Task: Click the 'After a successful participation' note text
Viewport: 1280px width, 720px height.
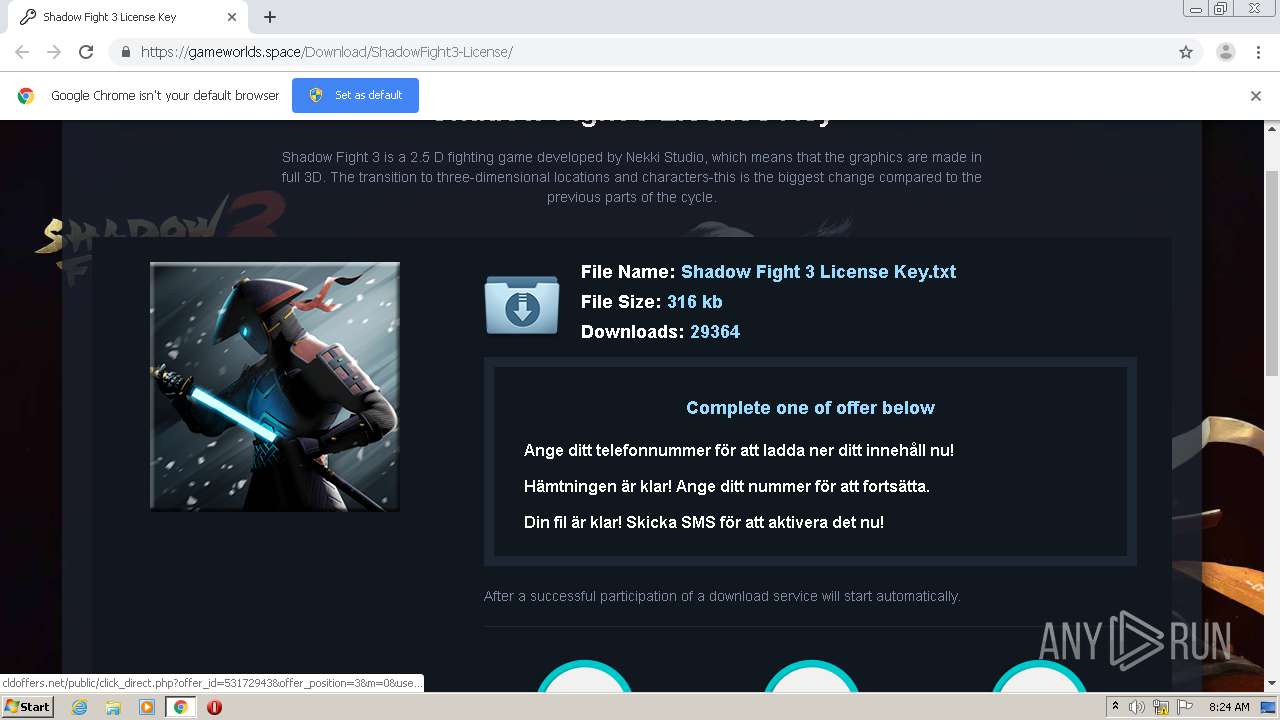Action: [722, 596]
